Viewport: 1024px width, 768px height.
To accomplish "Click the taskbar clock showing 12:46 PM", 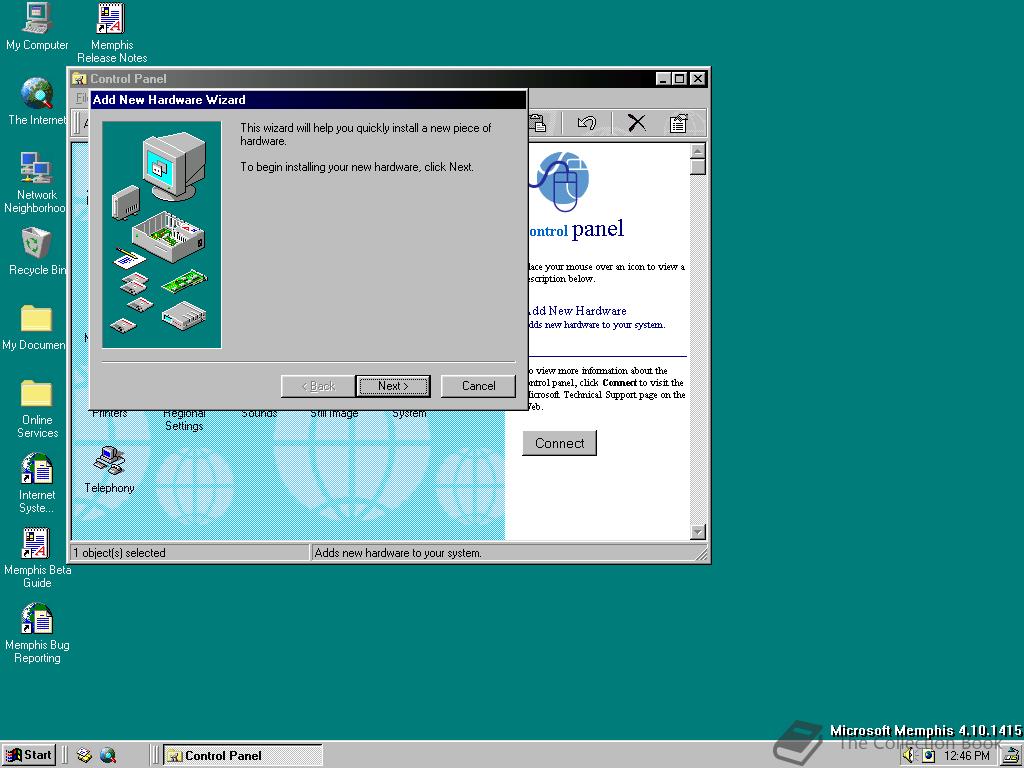I will (x=967, y=756).
